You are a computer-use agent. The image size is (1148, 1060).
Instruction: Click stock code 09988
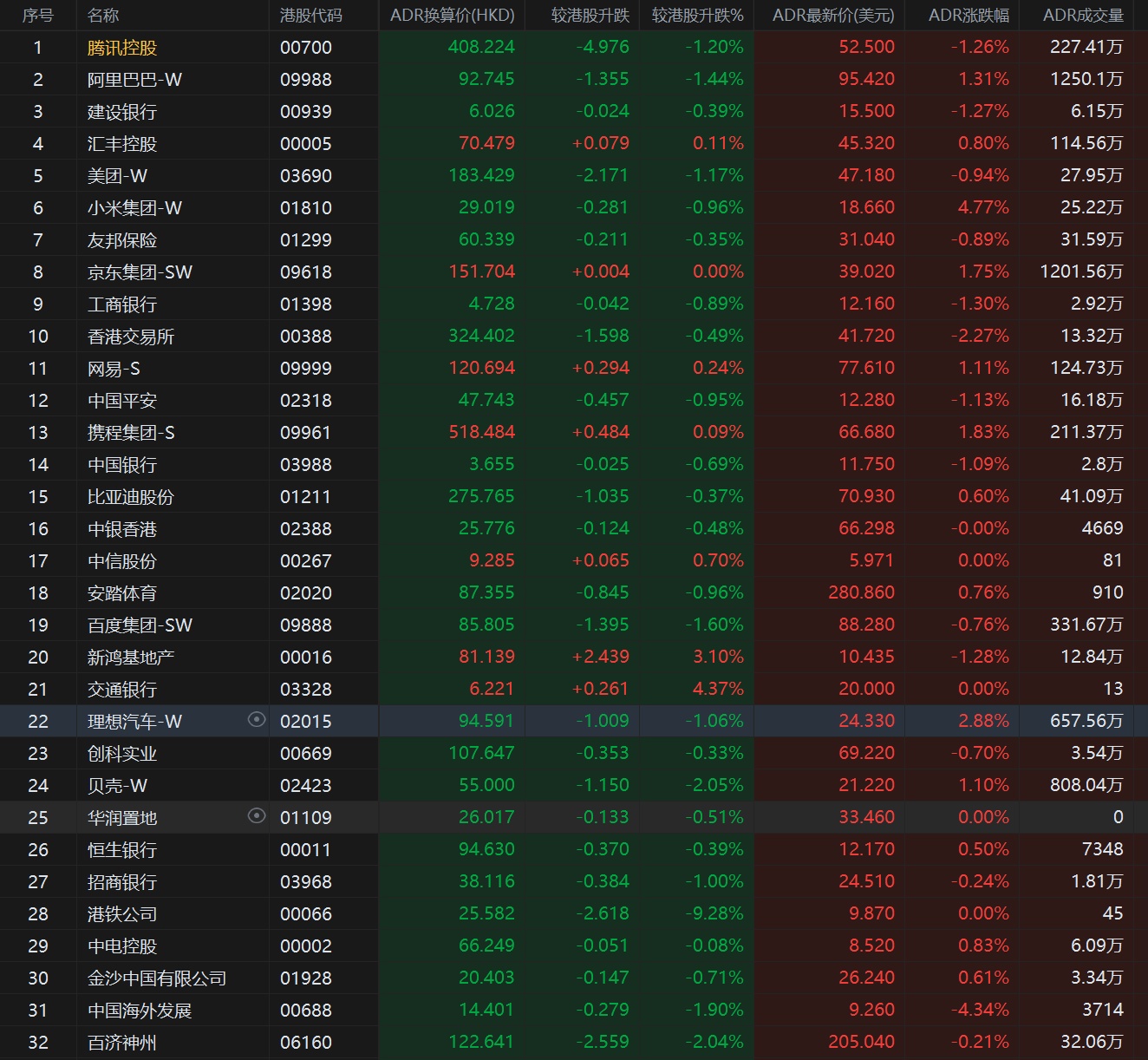tap(306, 80)
